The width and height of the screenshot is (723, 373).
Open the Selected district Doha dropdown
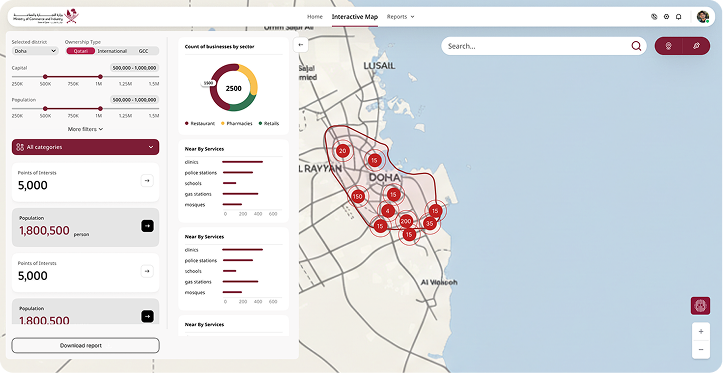tap(35, 51)
